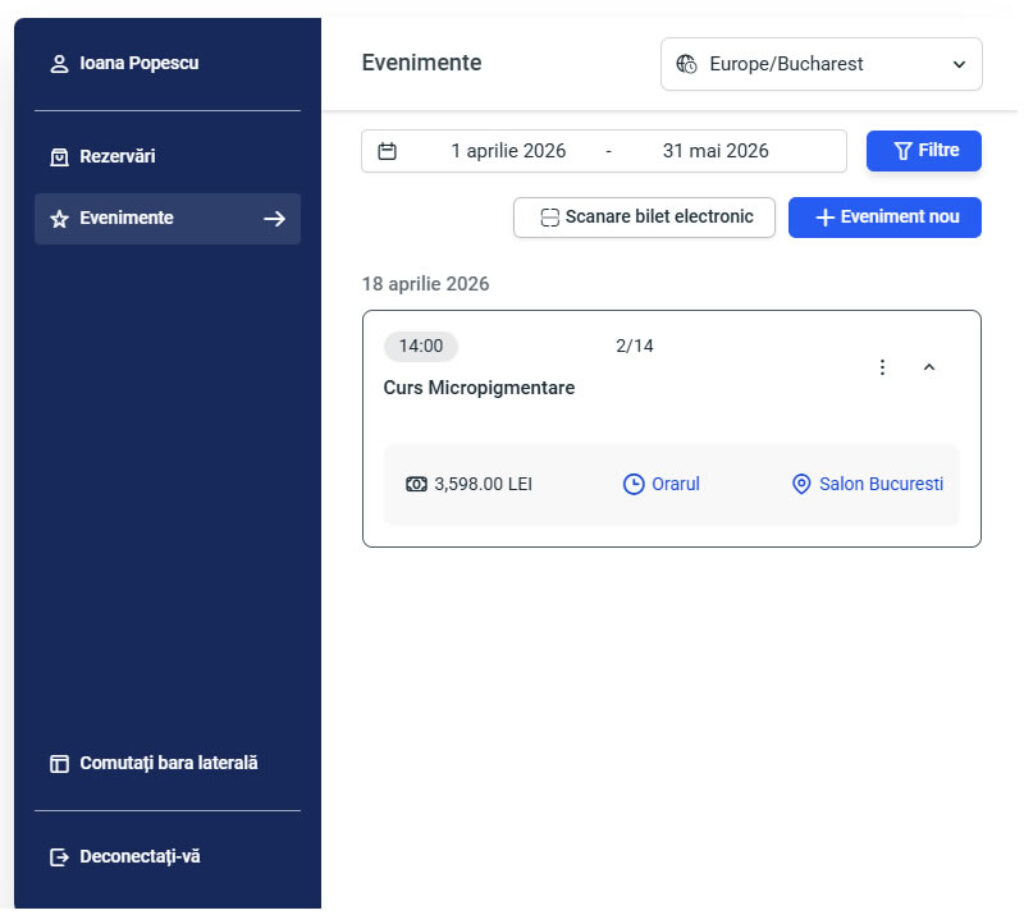The width and height of the screenshot is (1024, 915).
Task: Click the location pin icon for Salon Bucuresti
Action: (801, 483)
